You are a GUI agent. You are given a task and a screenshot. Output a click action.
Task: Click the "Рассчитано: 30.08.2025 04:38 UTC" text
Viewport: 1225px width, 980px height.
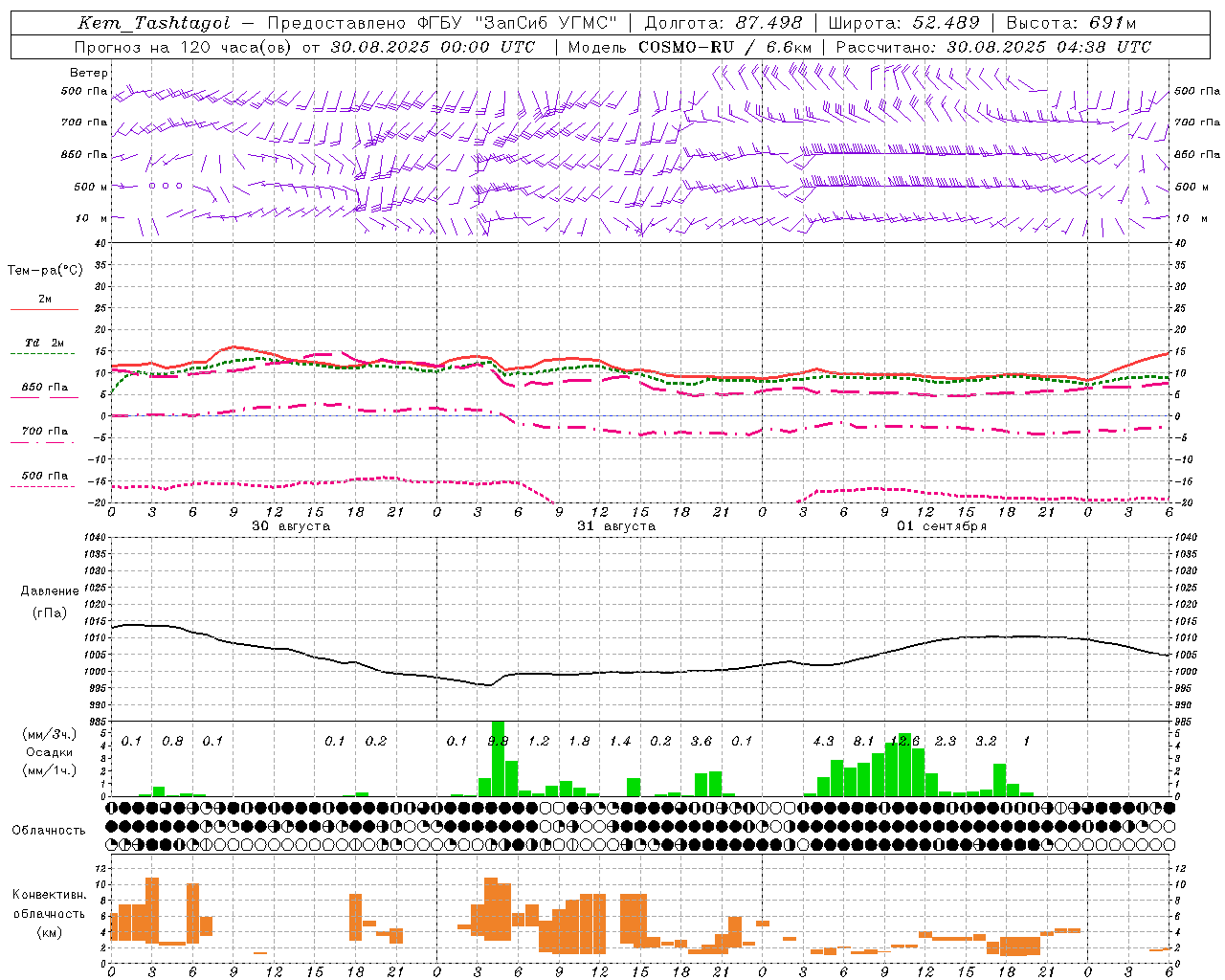coord(993,47)
